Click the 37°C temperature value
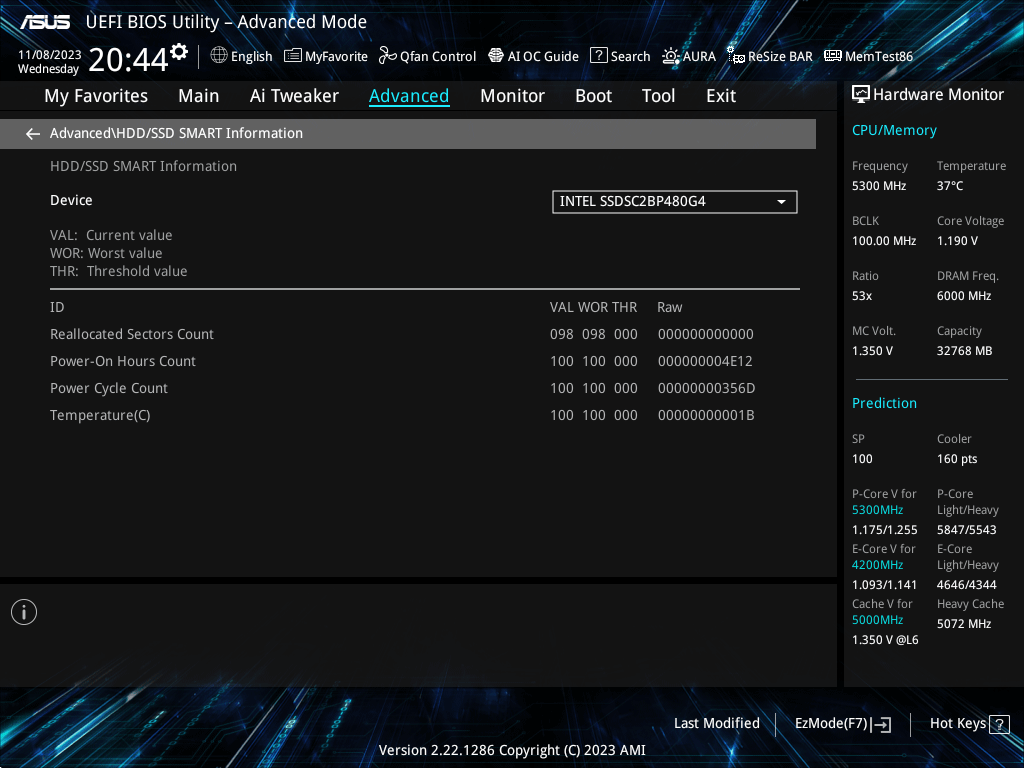The image size is (1024, 768). [950, 186]
